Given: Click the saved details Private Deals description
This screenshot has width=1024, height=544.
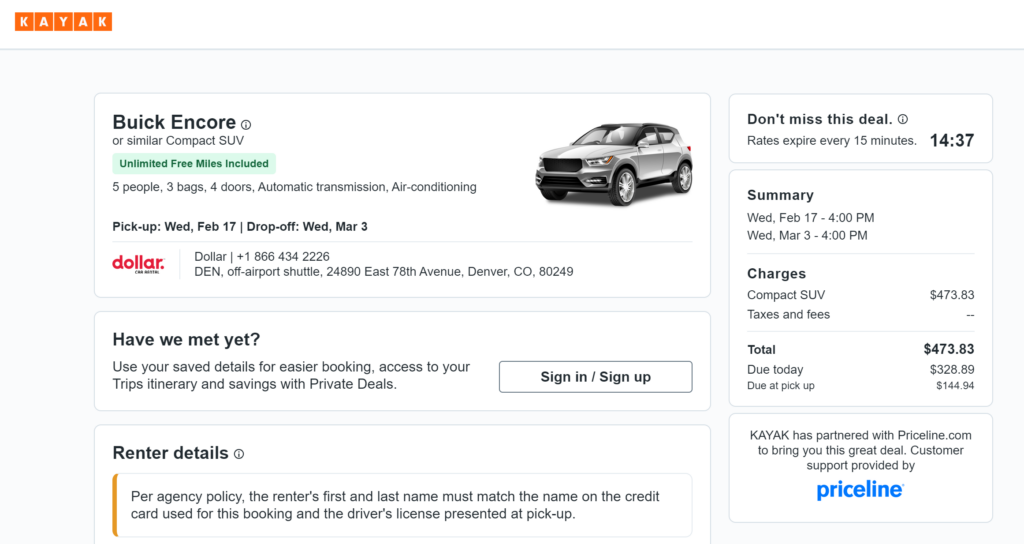Looking at the screenshot, I should click(291, 376).
